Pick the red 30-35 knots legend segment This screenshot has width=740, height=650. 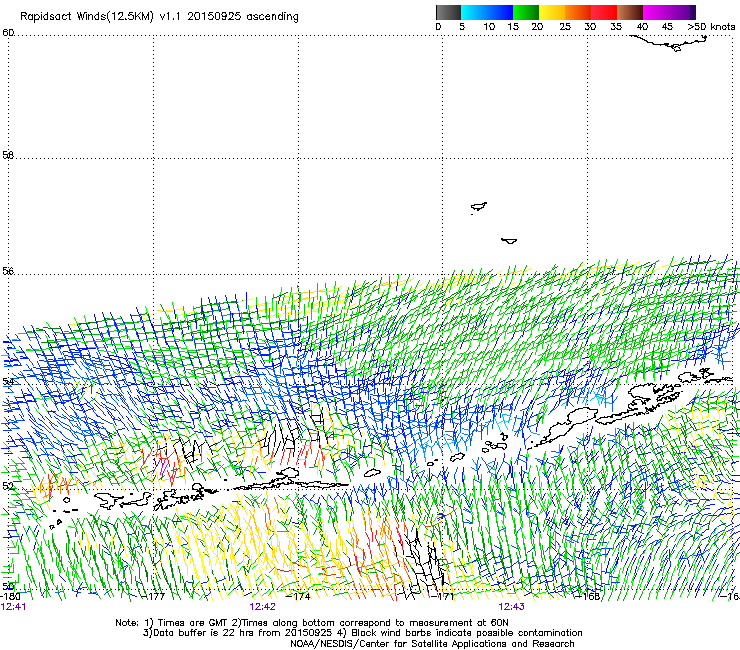(x=604, y=12)
